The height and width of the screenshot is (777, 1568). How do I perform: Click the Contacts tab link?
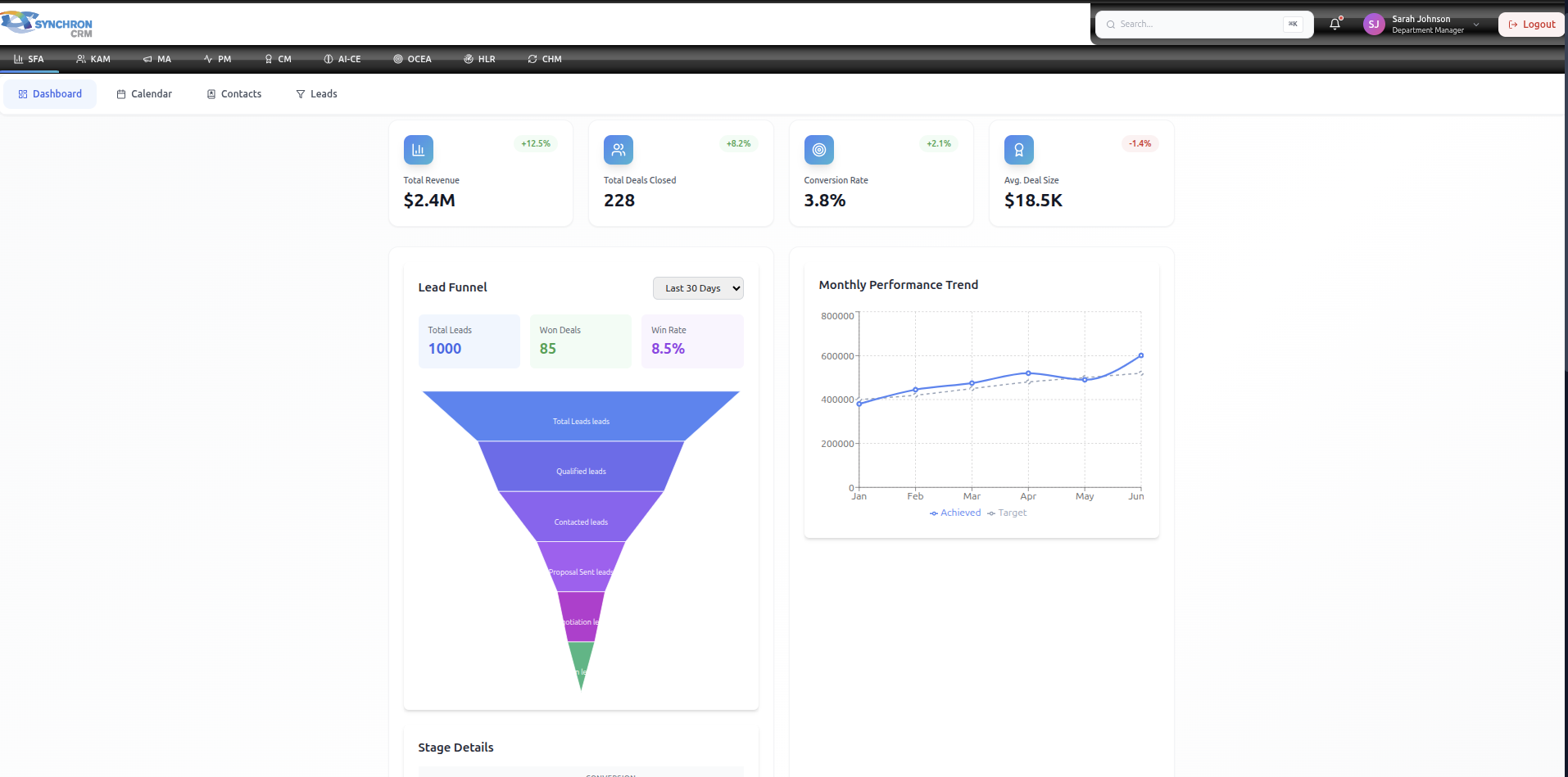coord(234,94)
